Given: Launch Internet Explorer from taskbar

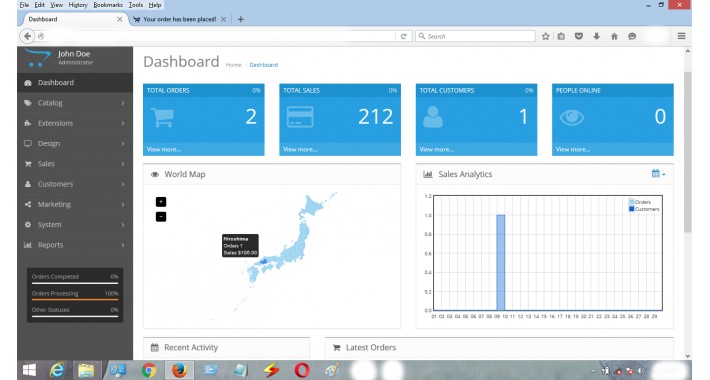Looking at the screenshot, I should click(x=57, y=370).
